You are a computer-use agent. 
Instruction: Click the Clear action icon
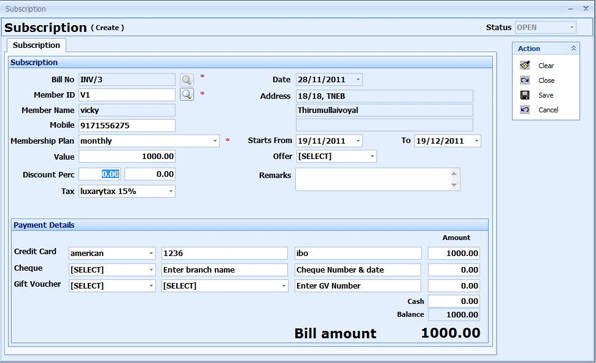coord(525,65)
